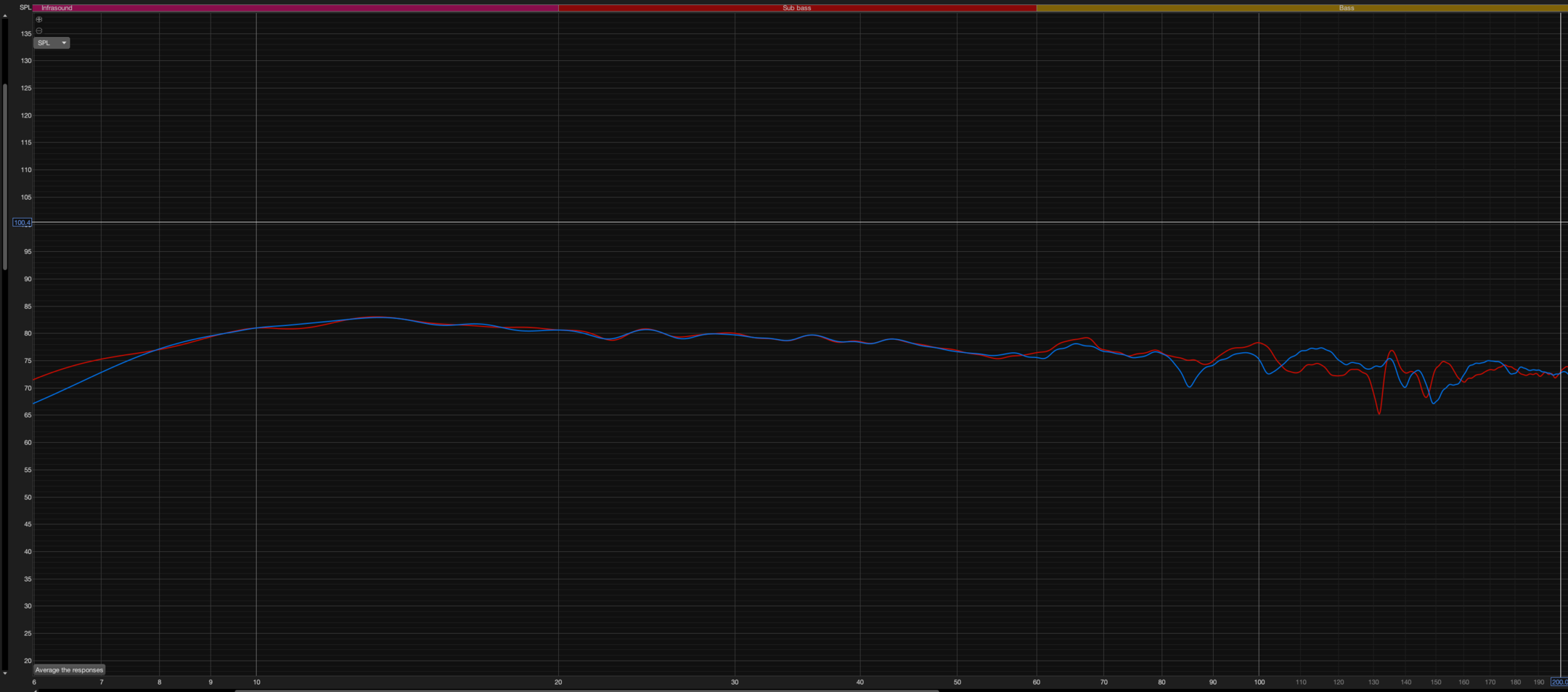The height and width of the screenshot is (692, 1568).
Task: Click the 100.4 dB cursor value label
Action: pyautogui.click(x=22, y=222)
